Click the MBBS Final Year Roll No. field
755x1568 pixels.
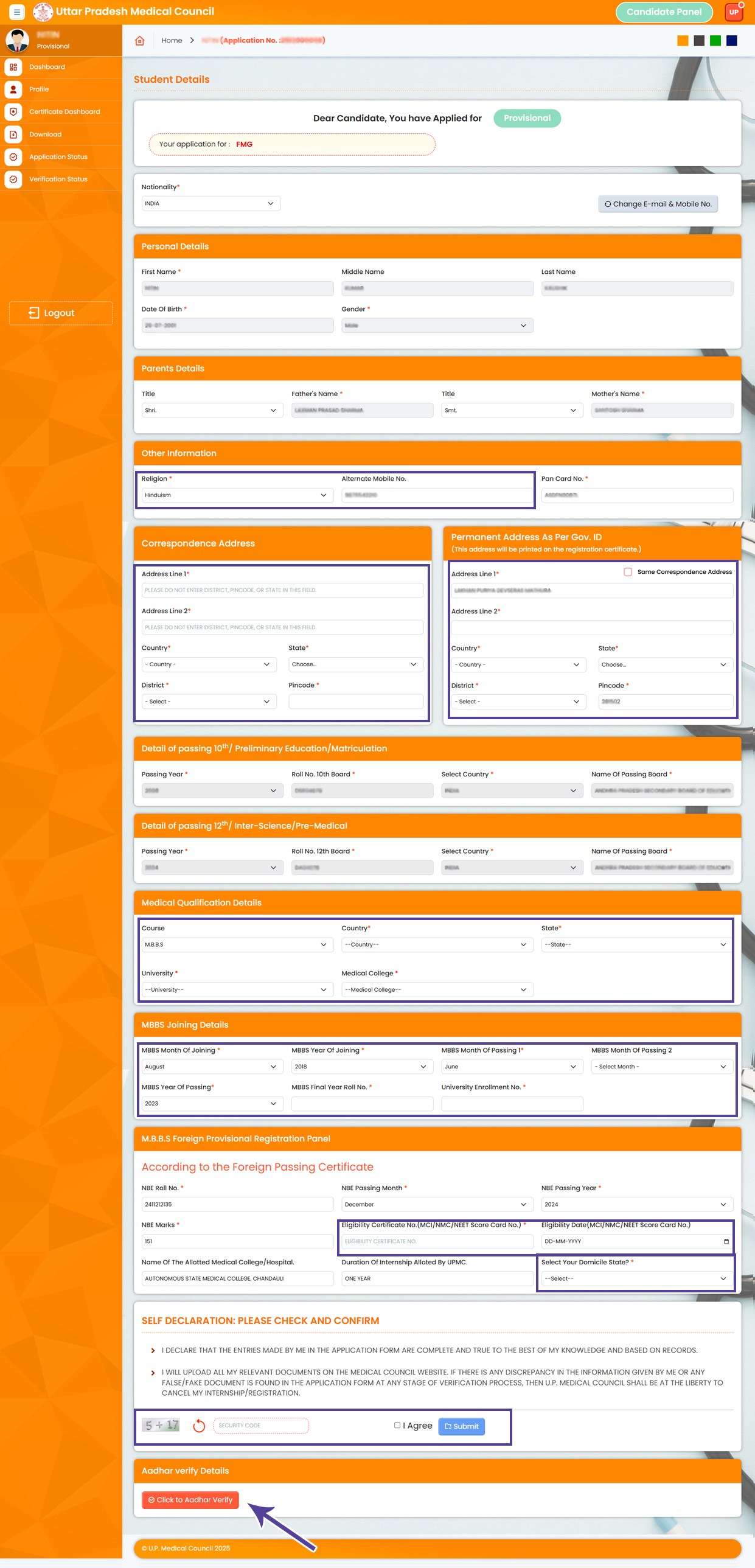coord(362,1104)
